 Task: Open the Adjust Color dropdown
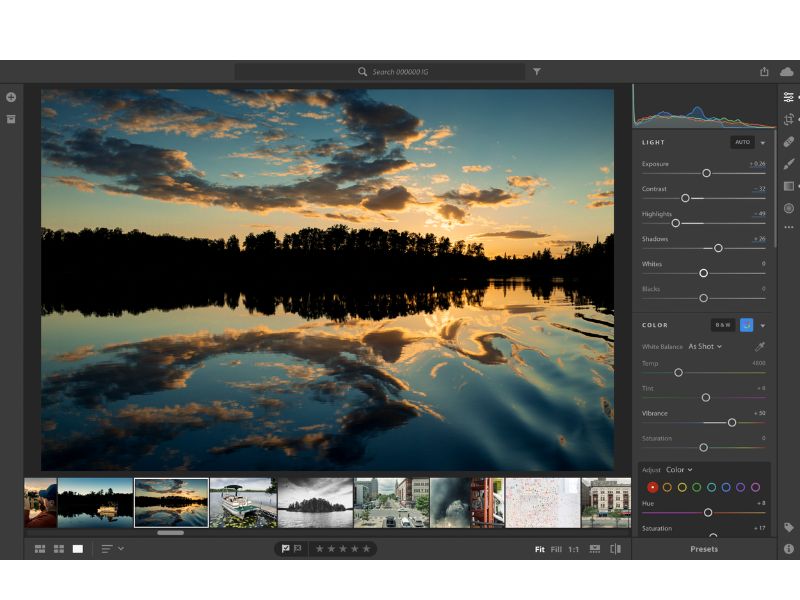pos(679,470)
